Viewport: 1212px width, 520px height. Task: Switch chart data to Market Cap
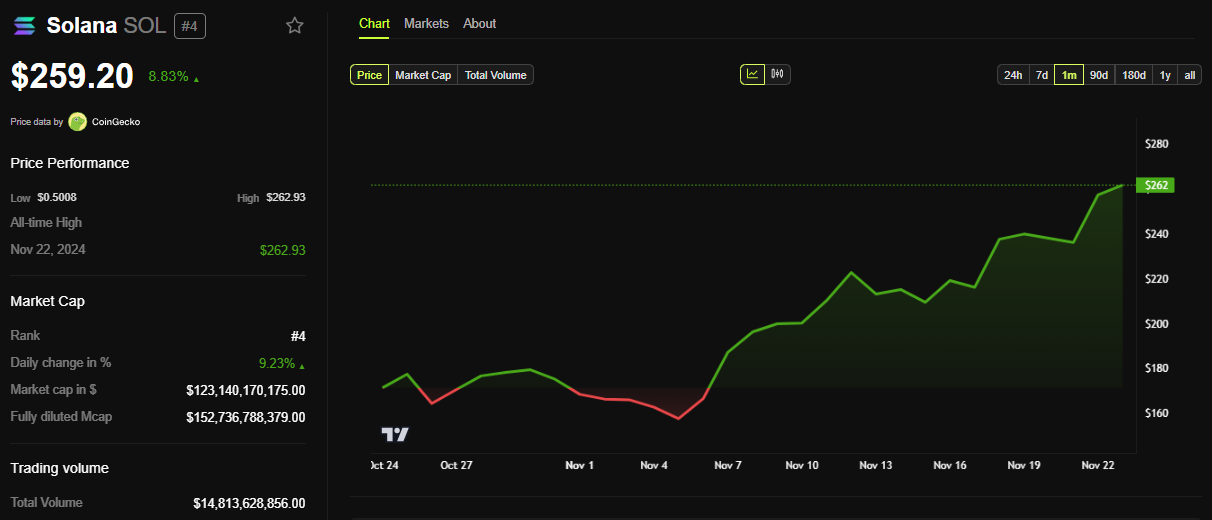tap(423, 75)
